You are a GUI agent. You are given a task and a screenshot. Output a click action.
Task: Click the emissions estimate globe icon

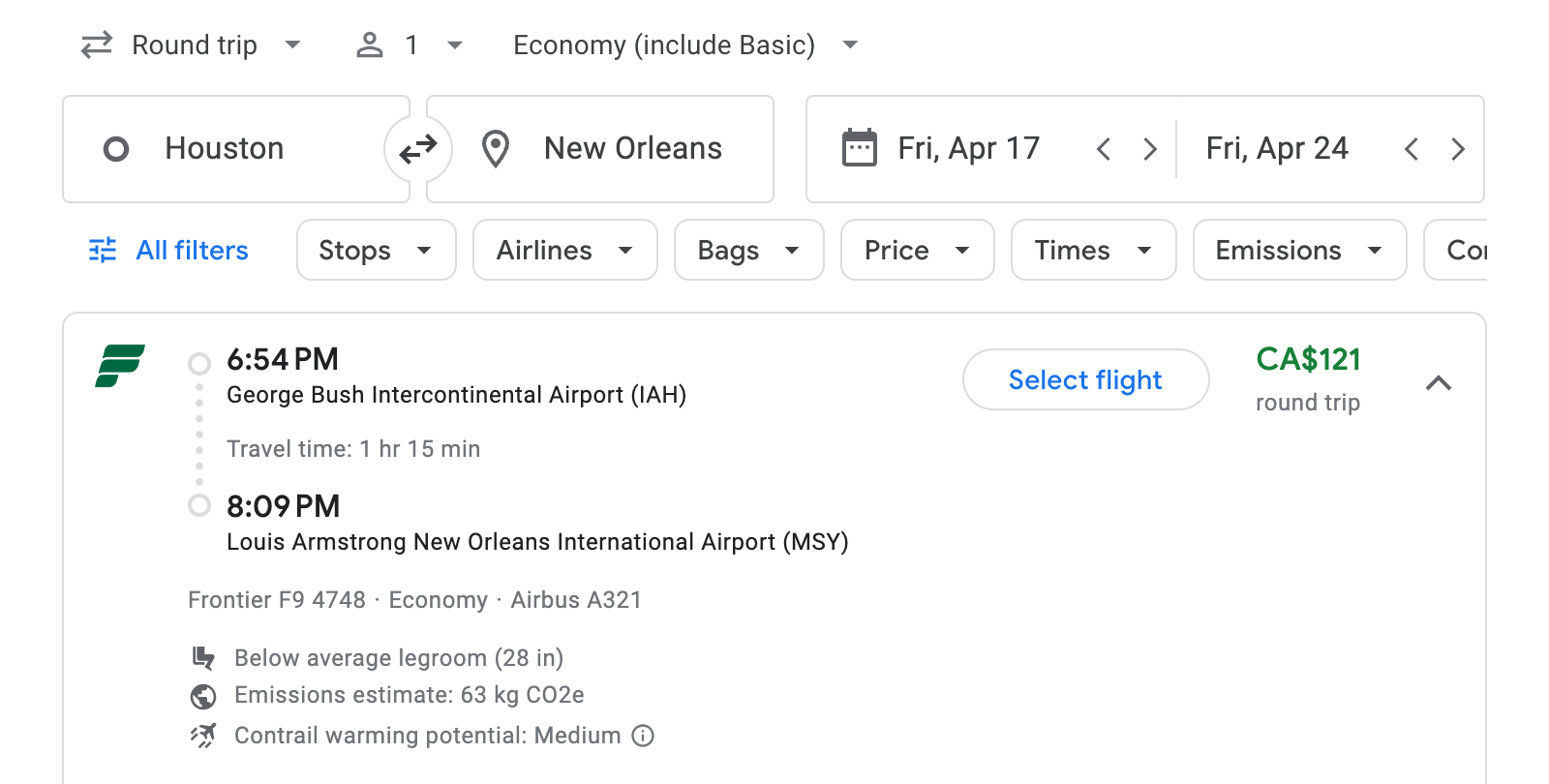pos(202,695)
